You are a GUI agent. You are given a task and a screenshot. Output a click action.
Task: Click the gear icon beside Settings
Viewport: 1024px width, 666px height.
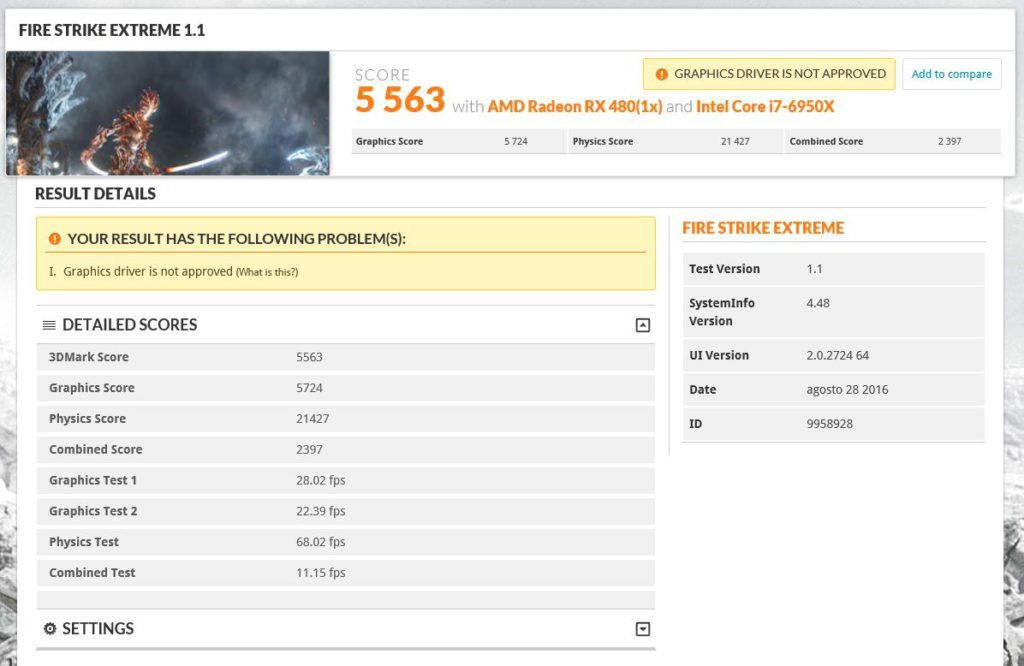pyautogui.click(x=50, y=629)
